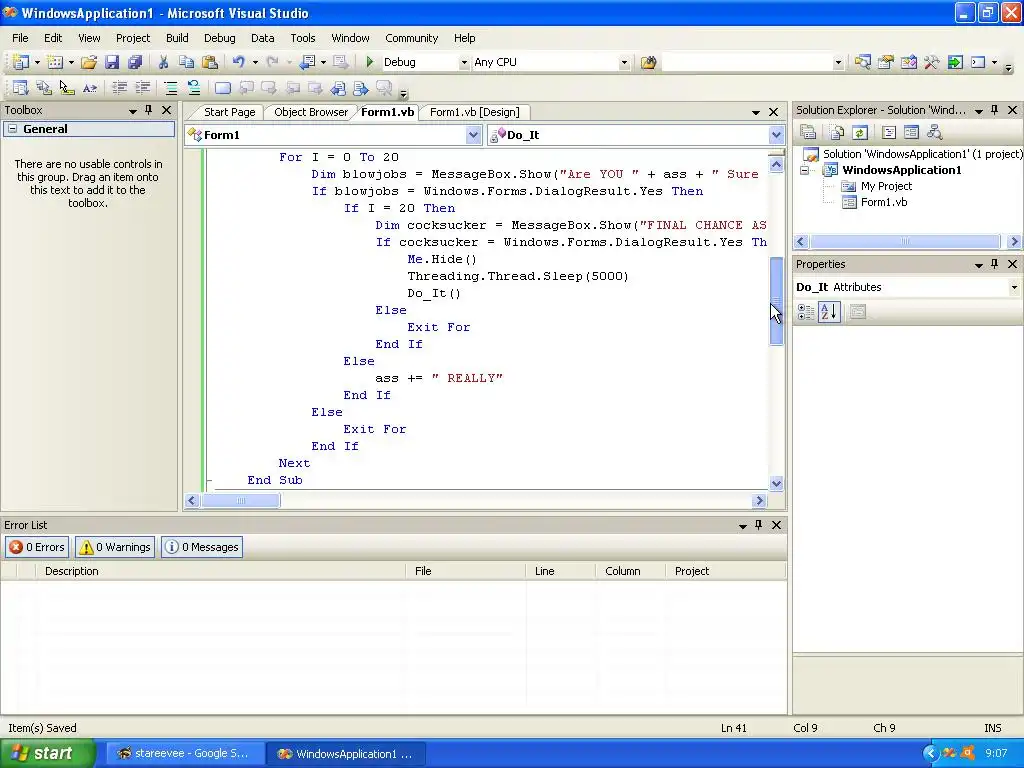Click the Navigate Backward icon
The height and width of the screenshot is (768, 1024).
(x=308, y=62)
